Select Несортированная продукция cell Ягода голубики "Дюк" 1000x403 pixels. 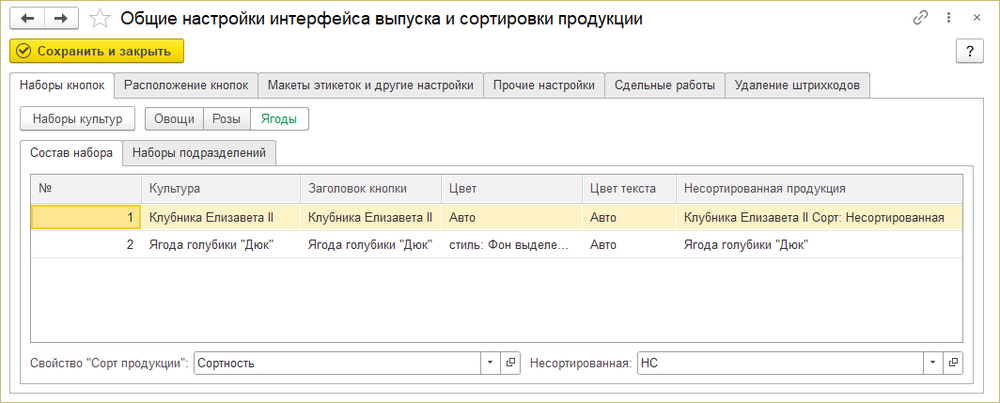[819, 244]
